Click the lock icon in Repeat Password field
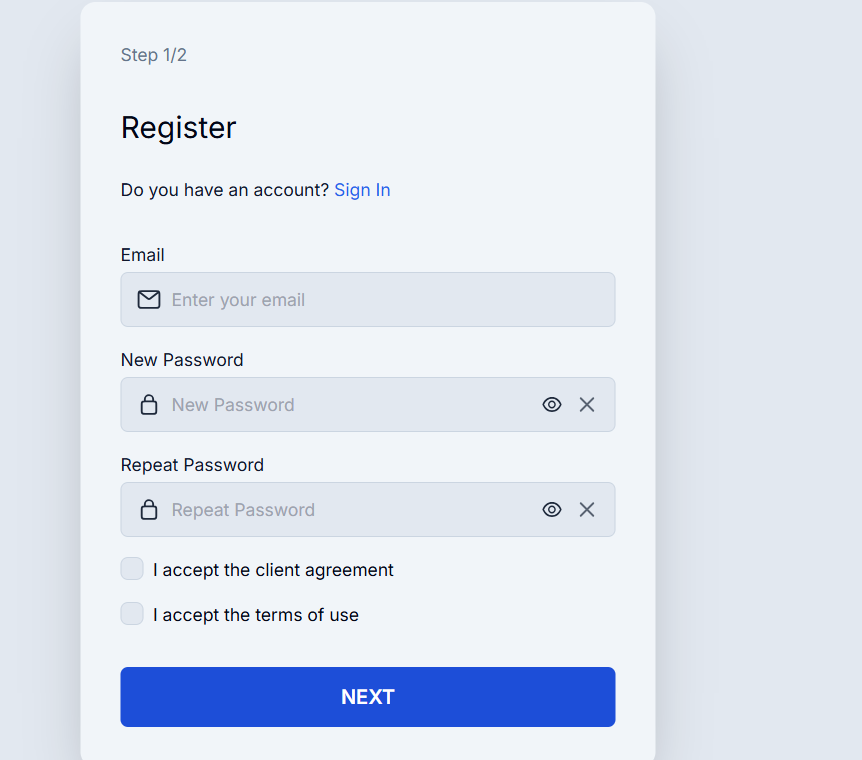This screenshot has width=862, height=760. (148, 510)
